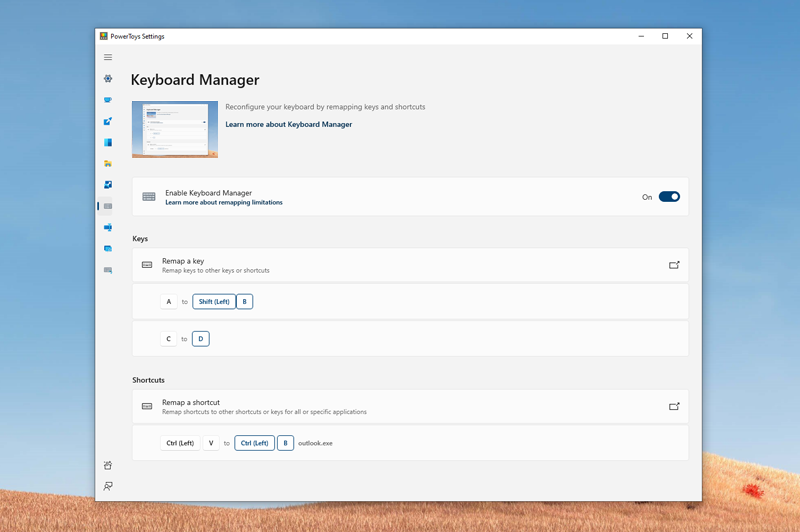Open File Explorer add-ons sidebar icon
The height and width of the screenshot is (532, 800).
click(x=108, y=164)
